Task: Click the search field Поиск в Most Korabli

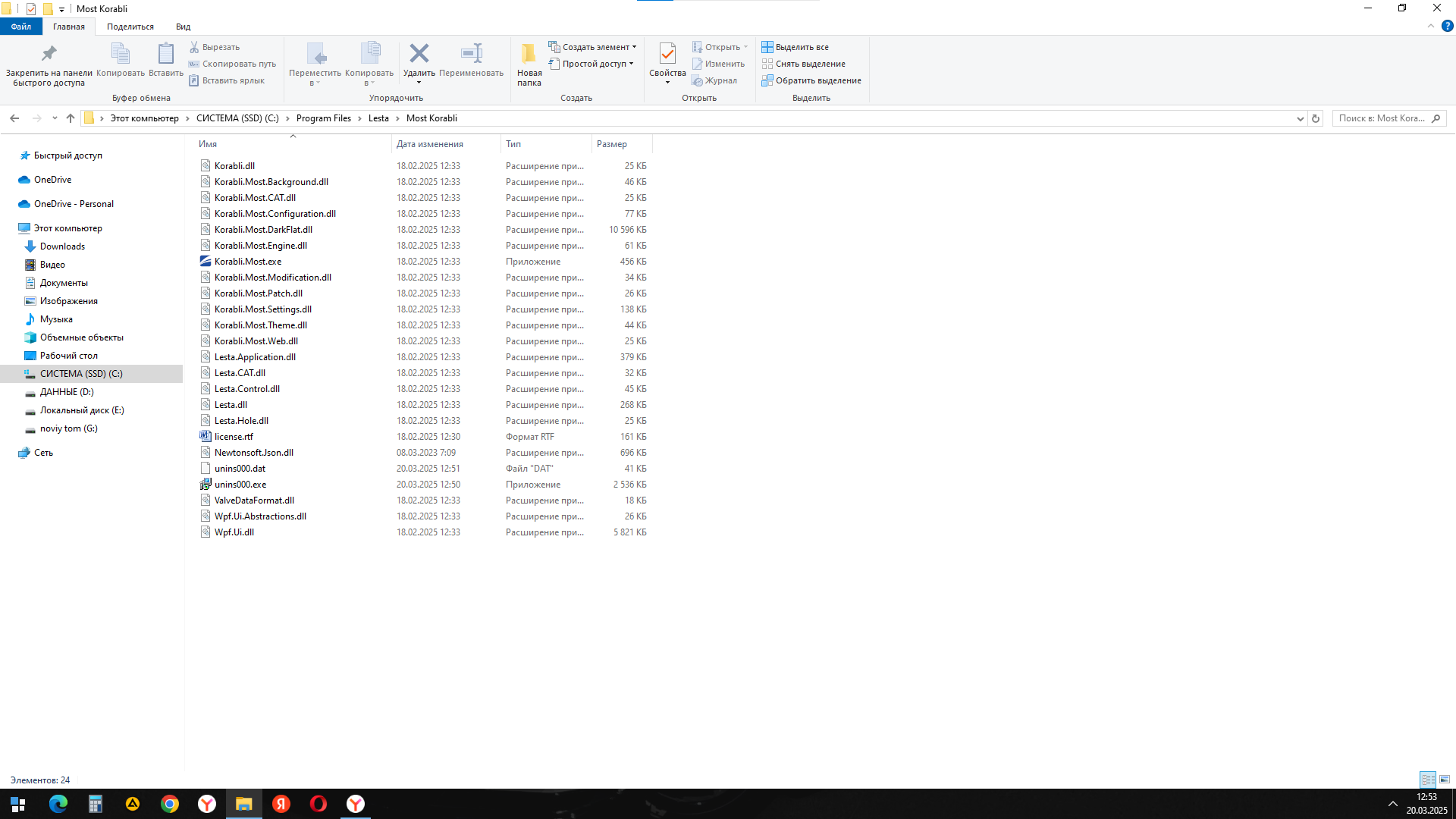Action: click(x=1389, y=118)
